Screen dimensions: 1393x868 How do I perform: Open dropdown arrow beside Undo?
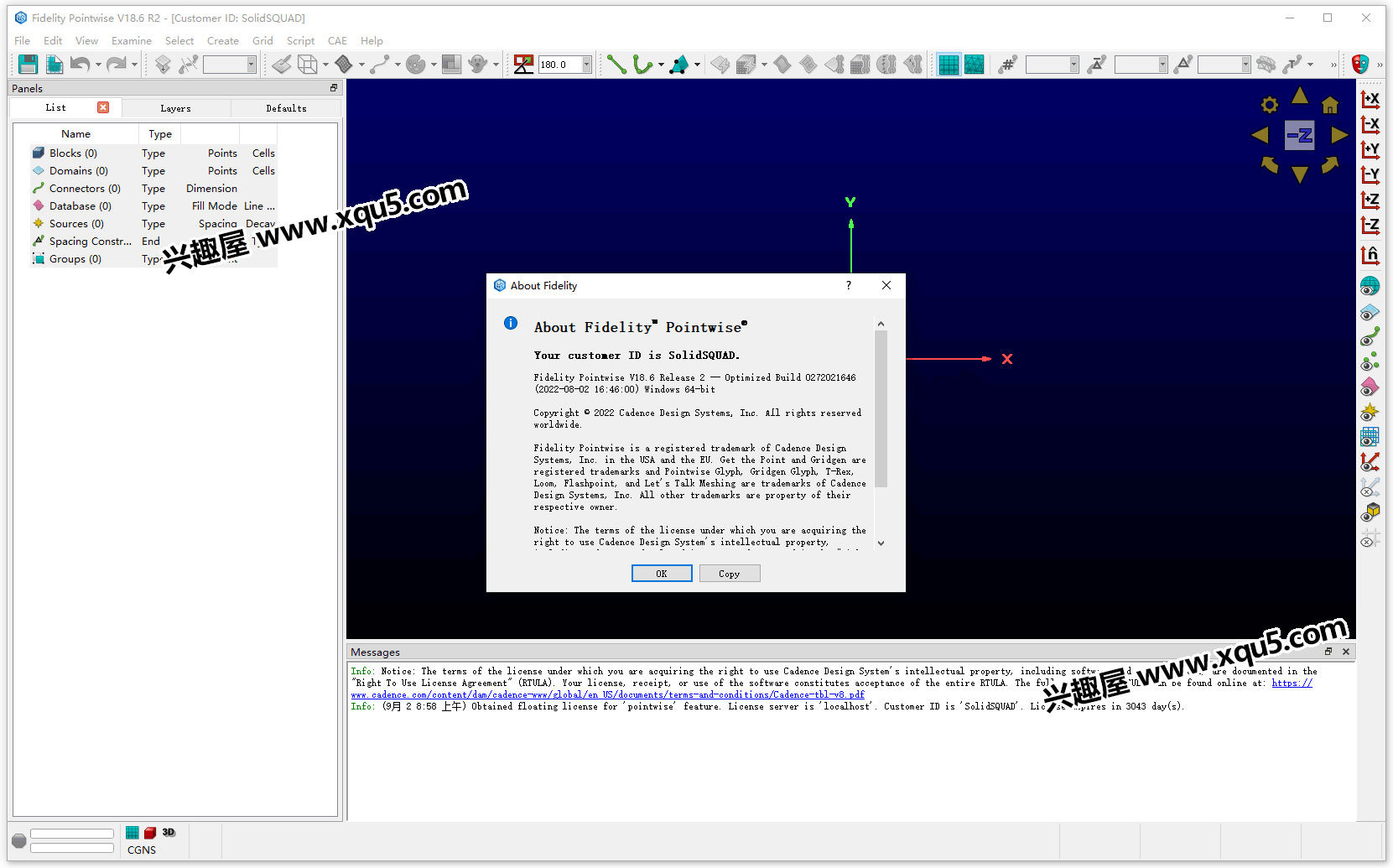click(x=98, y=65)
